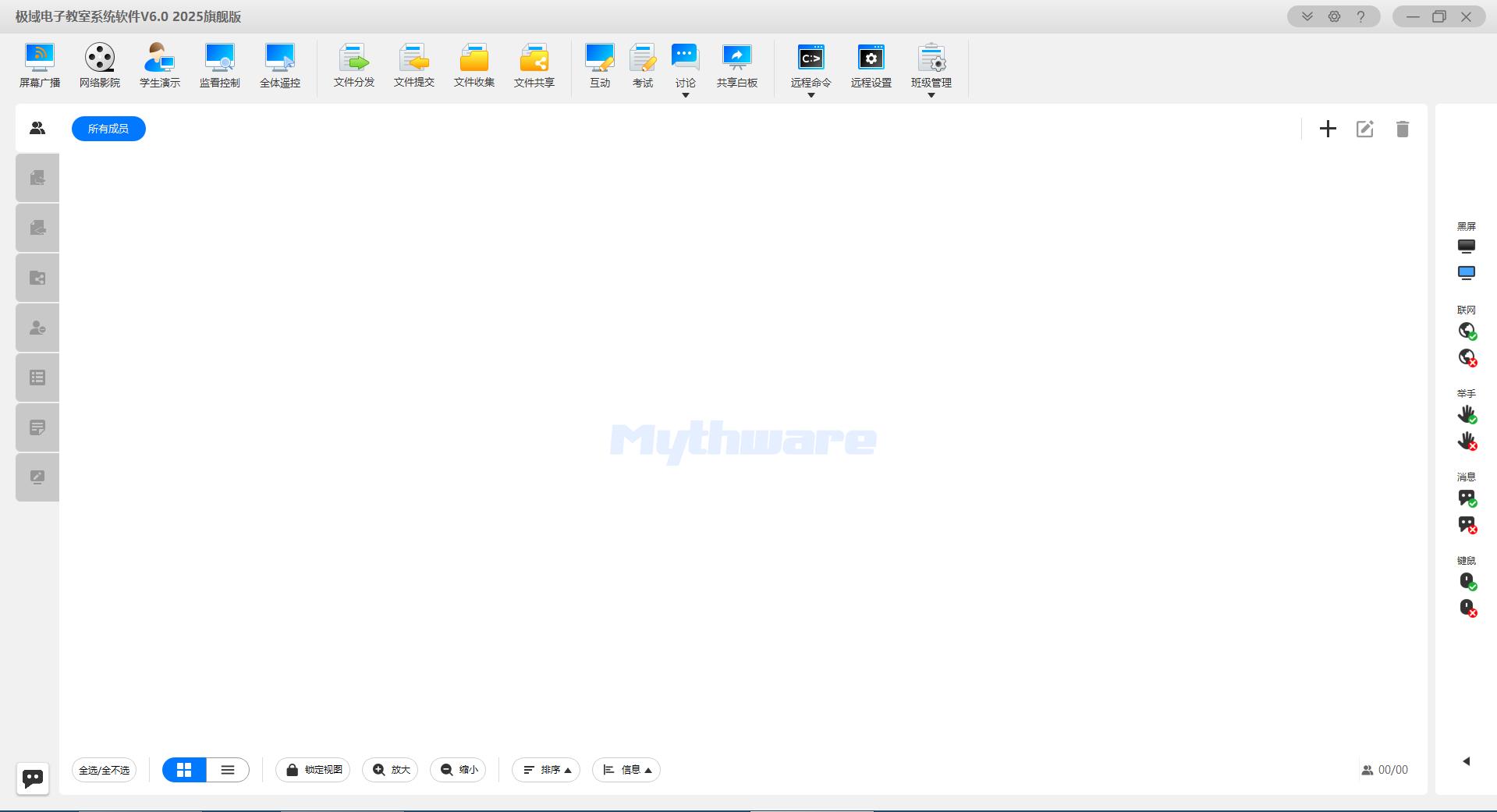Toggle 锁定视图 lock view
Viewport: 1497px width, 812px height.
[x=314, y=770]
